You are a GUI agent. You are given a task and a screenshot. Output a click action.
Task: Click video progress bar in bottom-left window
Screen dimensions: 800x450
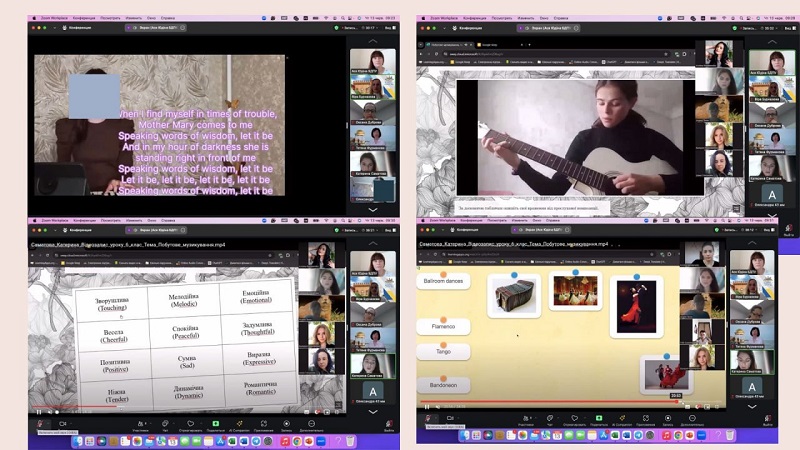(x=186, y=407)
